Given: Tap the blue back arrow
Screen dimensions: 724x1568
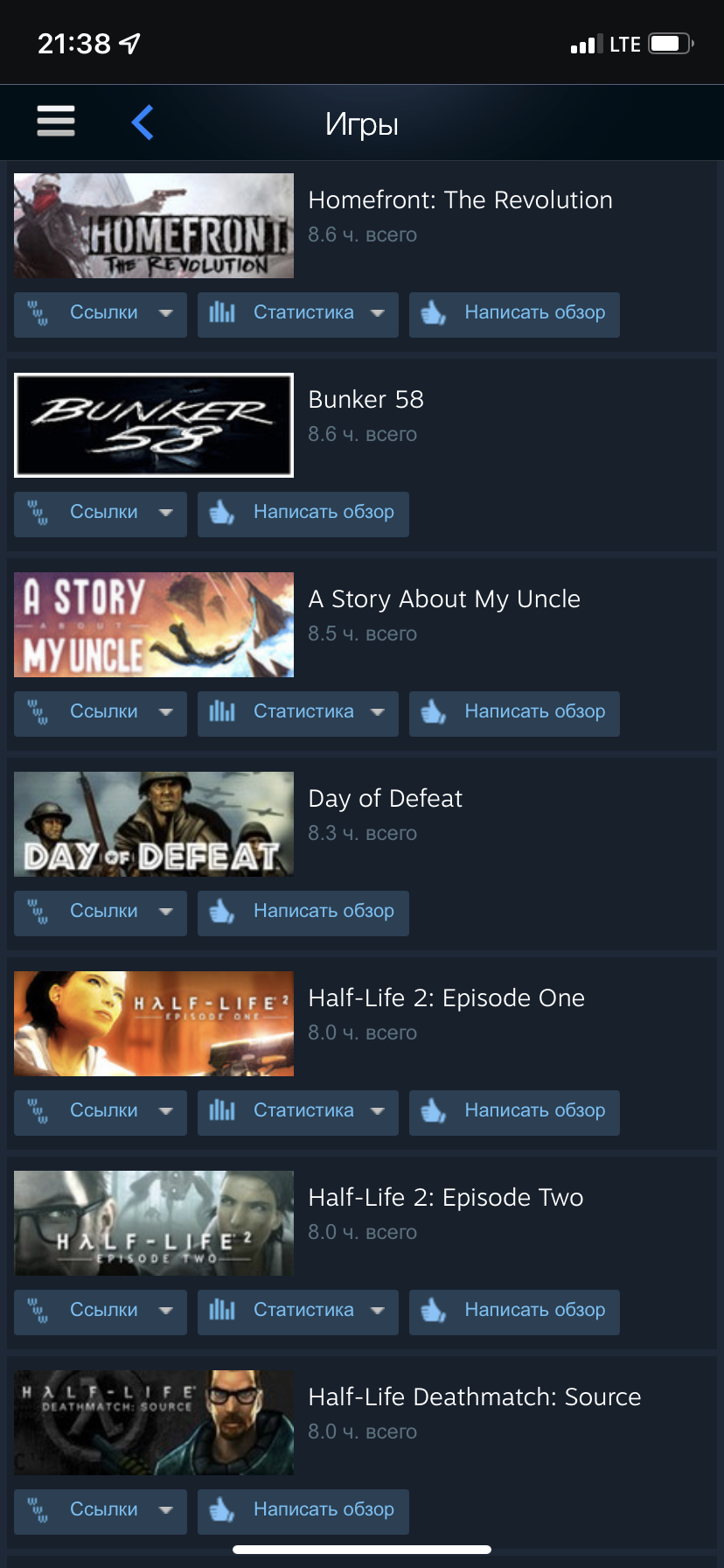Looking at the screenshot, I should click(x=143, y=122).
